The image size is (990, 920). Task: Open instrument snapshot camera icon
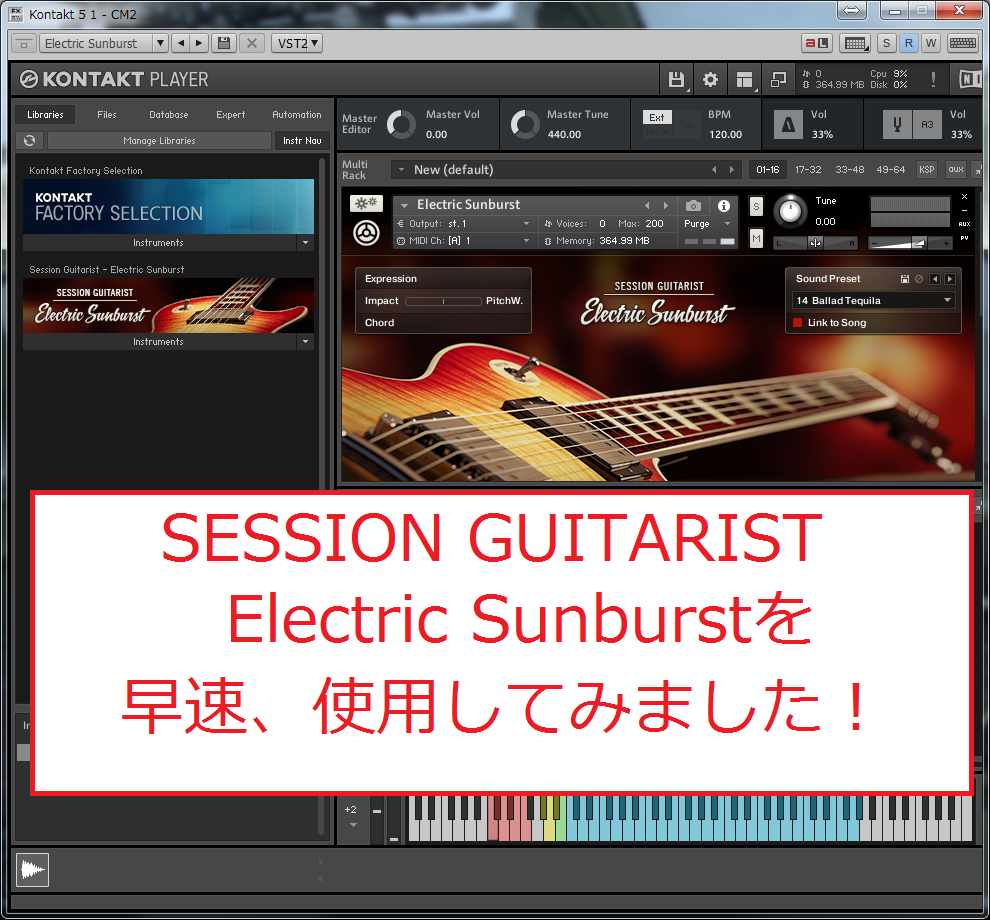[x=693, y=205]
